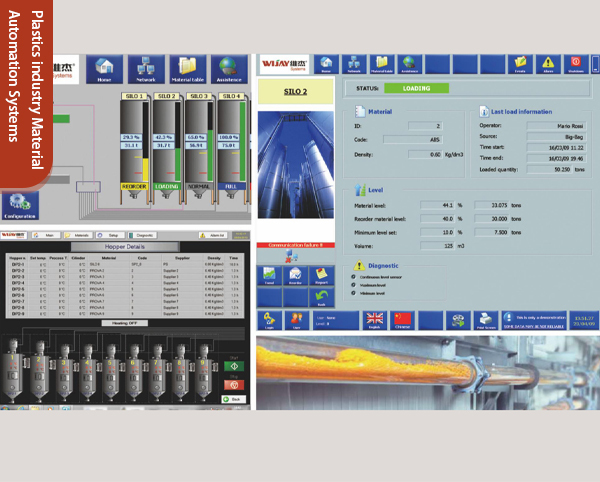Viewport: 600px width, 482px height.
Task: Open the Setup tab in Hopper Details
Action: pyautogui.click(x=110, y=235)
